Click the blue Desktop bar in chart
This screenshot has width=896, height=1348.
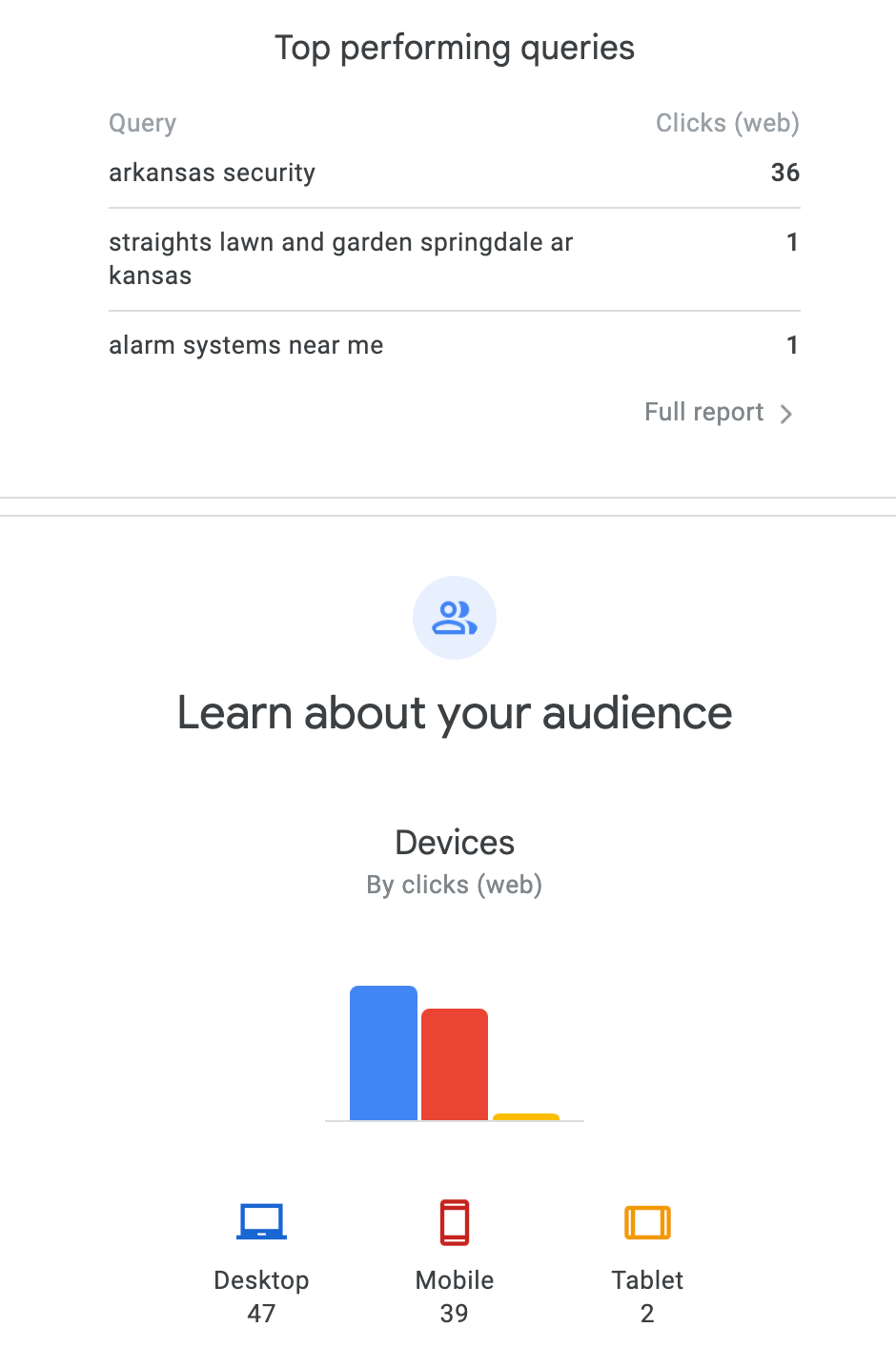(x=383, y=1052)
